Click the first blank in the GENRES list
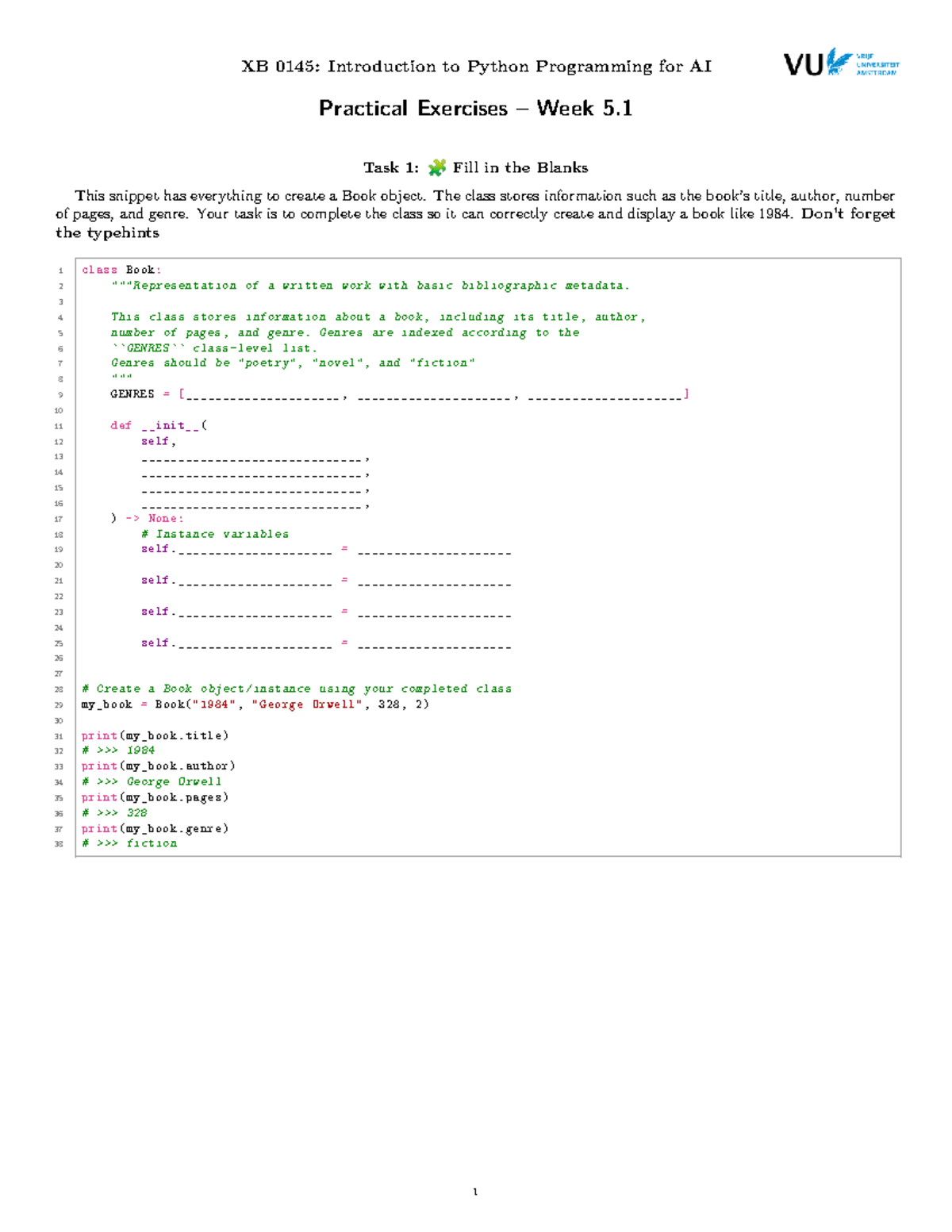Viewport: 952px width, 1232px height. coord(263,397)
